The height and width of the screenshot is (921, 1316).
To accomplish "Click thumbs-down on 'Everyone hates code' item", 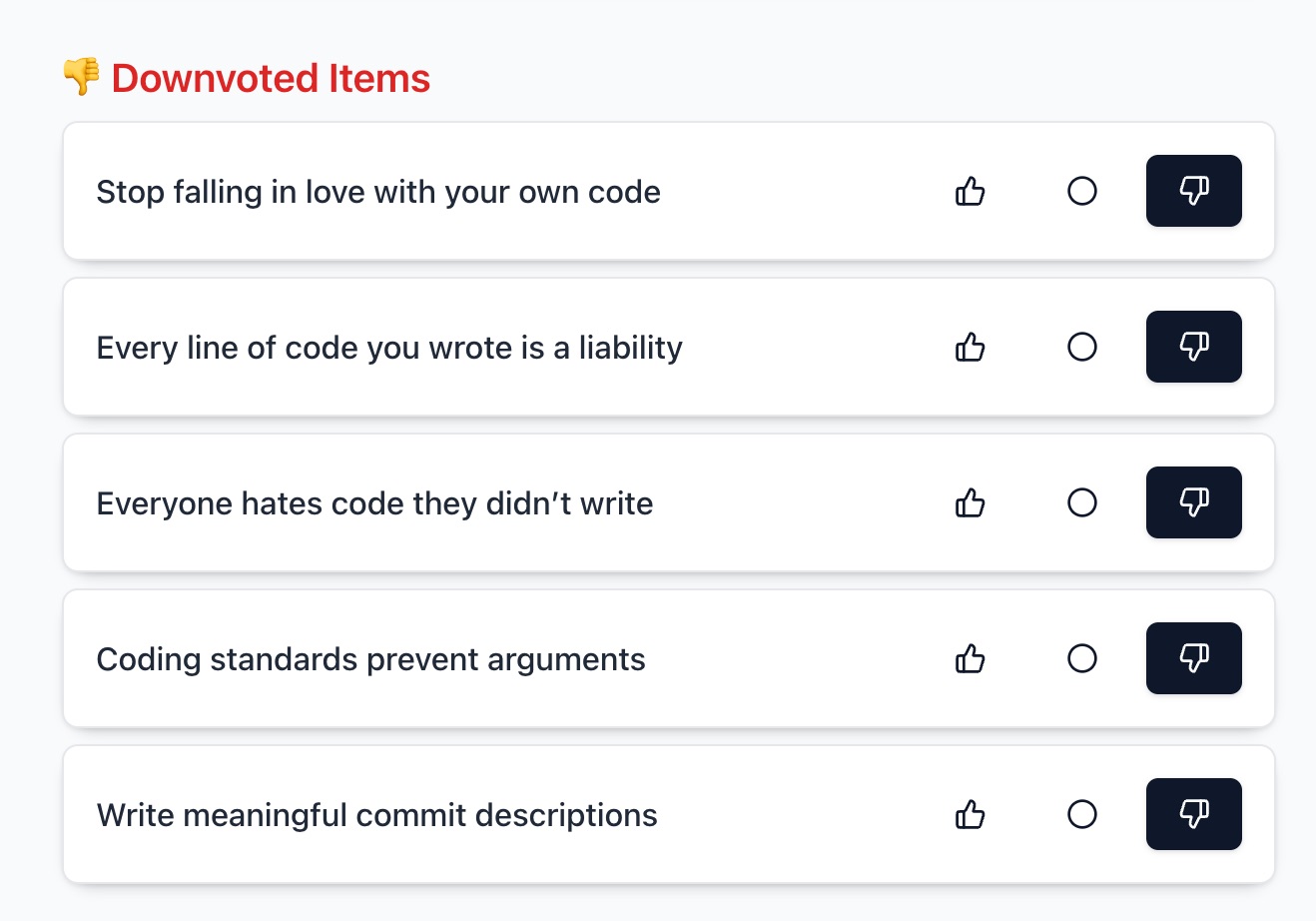I will [1194, 502].
